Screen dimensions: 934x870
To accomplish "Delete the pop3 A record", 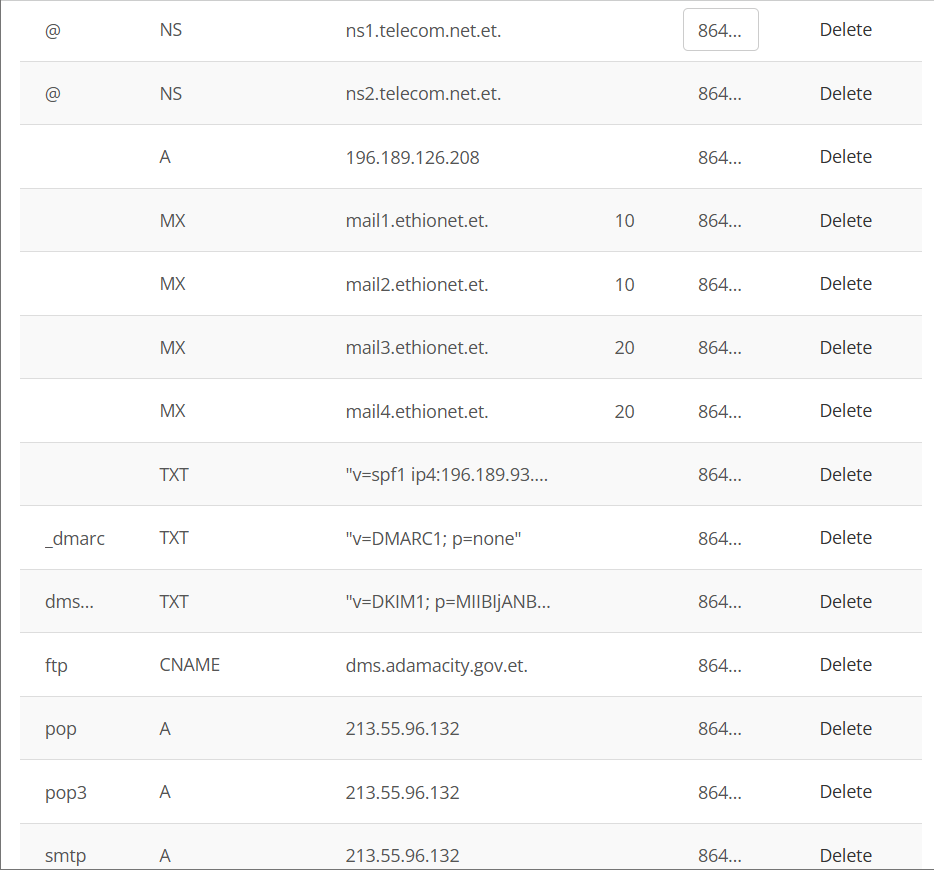I will pos(845,792).
